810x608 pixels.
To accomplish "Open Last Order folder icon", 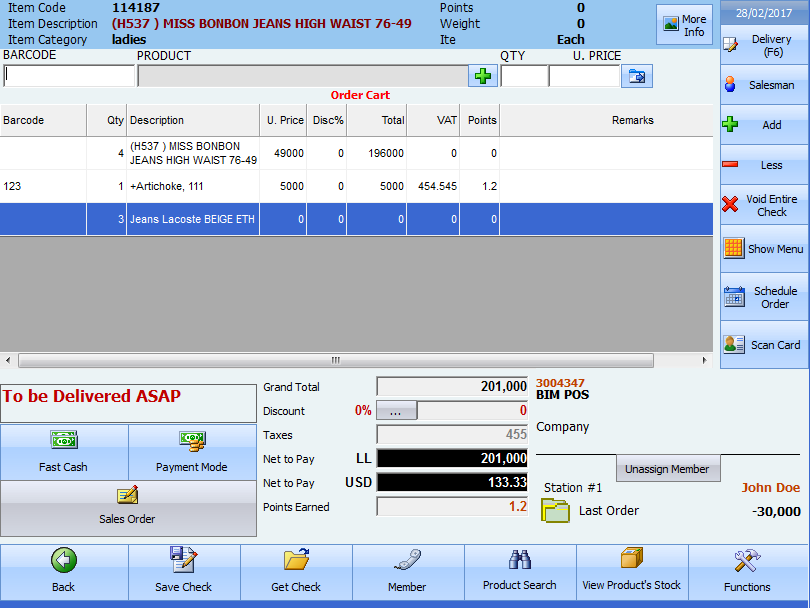I will 555,510.
